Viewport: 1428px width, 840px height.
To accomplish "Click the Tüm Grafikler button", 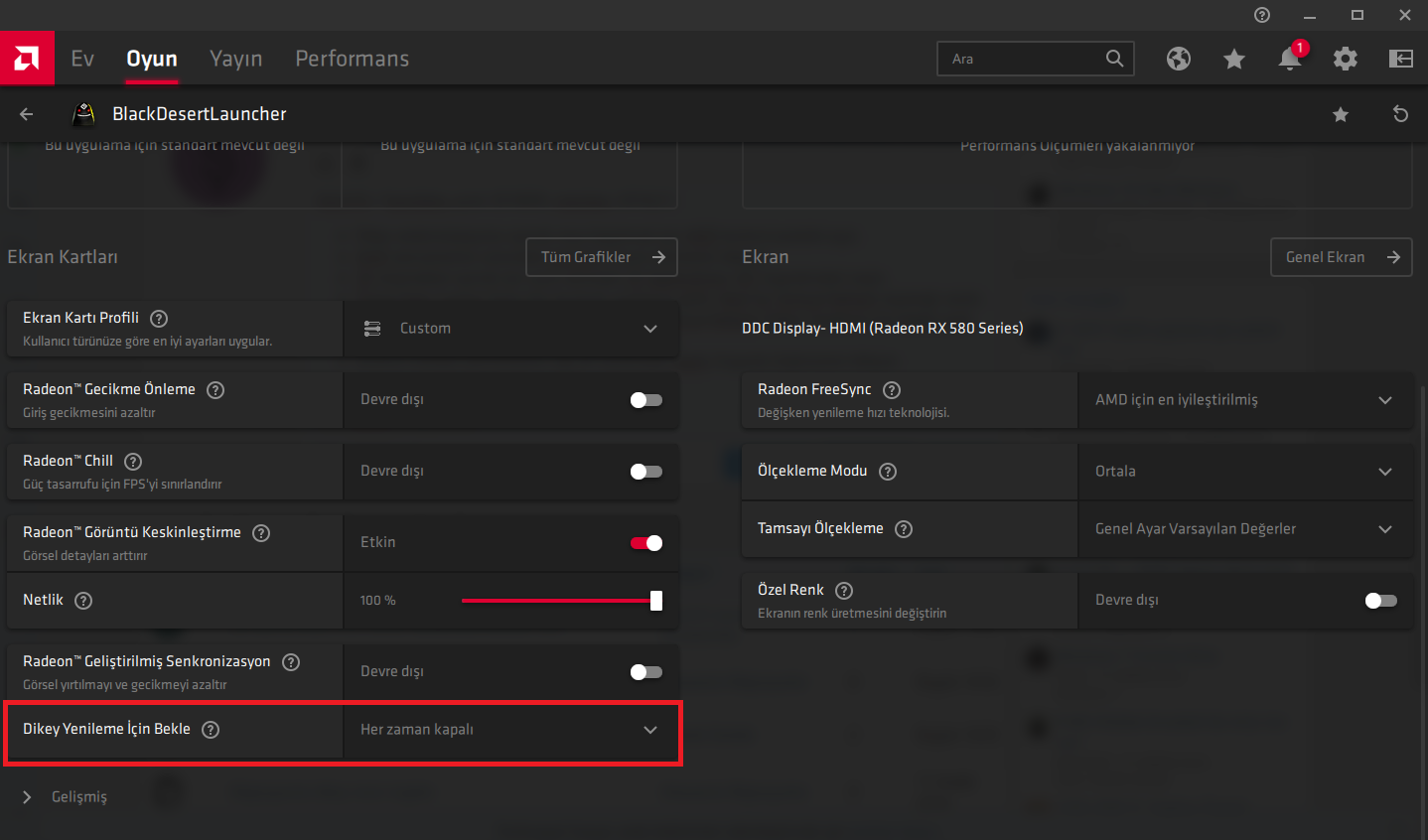I will (602, 257).
